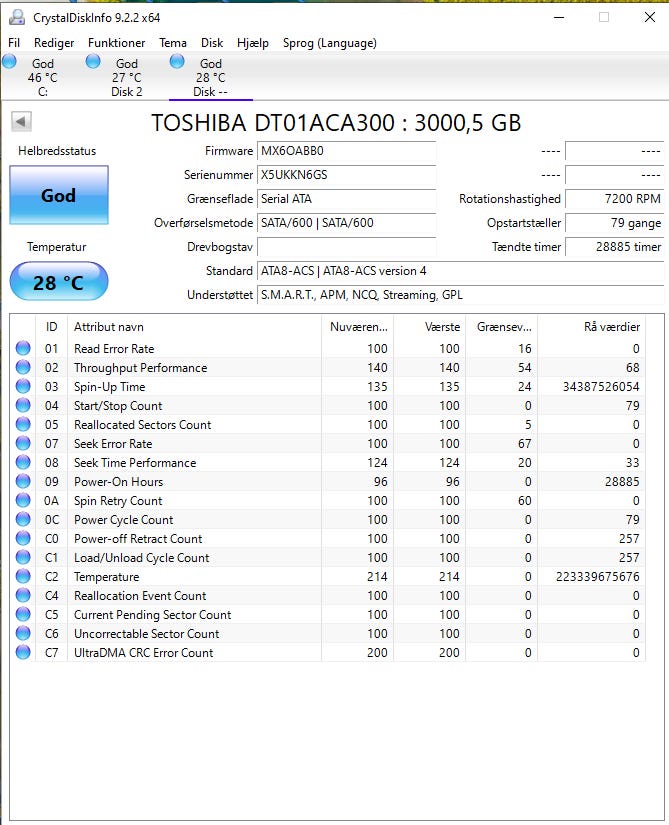The width and height of the screenshot is (669, 825).
Task: Click the Rå værdier column header
Action: point(605,327)
